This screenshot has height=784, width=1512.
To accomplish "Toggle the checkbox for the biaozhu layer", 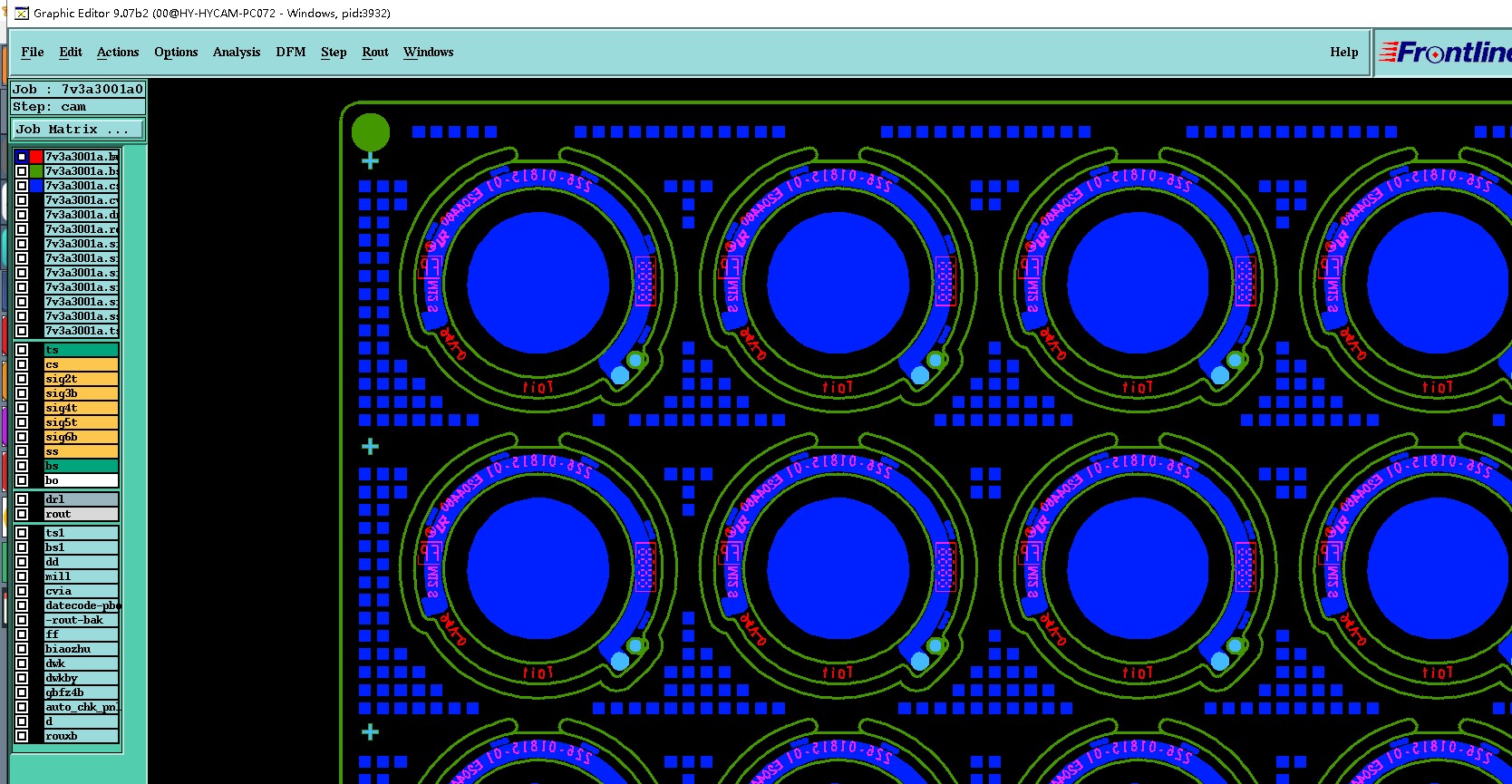I will coord(22,649).
